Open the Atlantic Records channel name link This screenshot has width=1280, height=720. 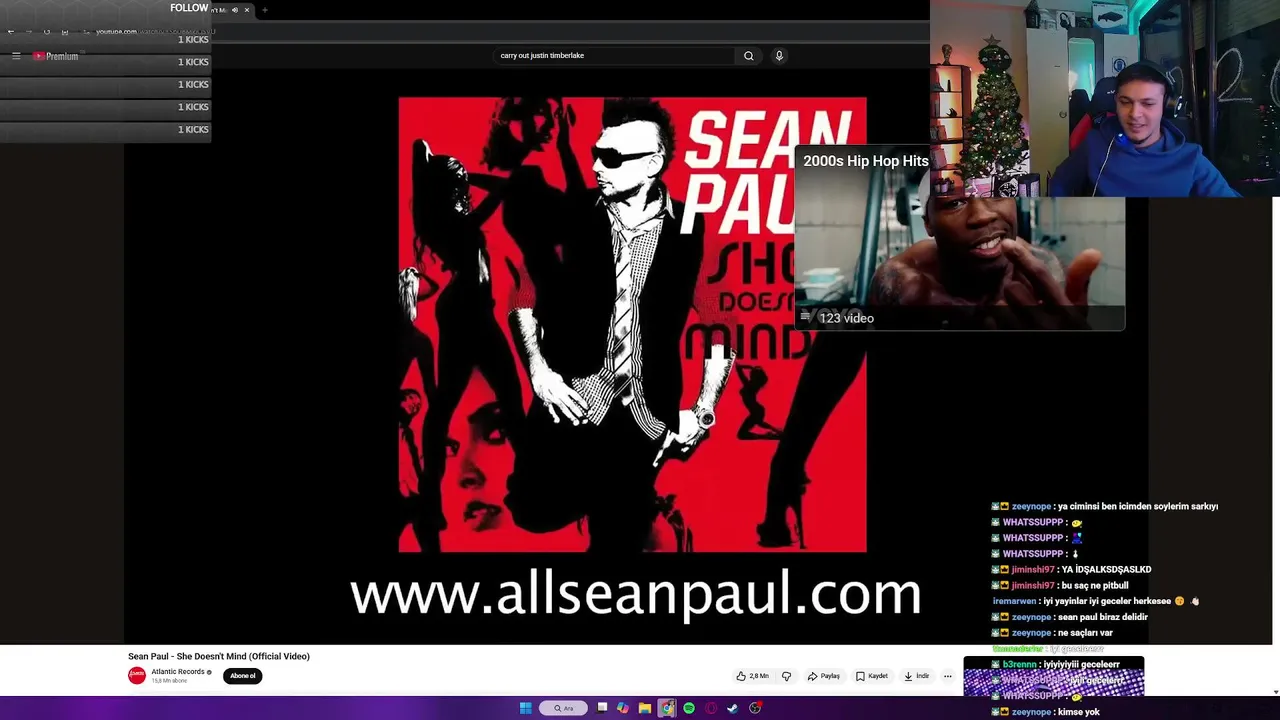178,672
